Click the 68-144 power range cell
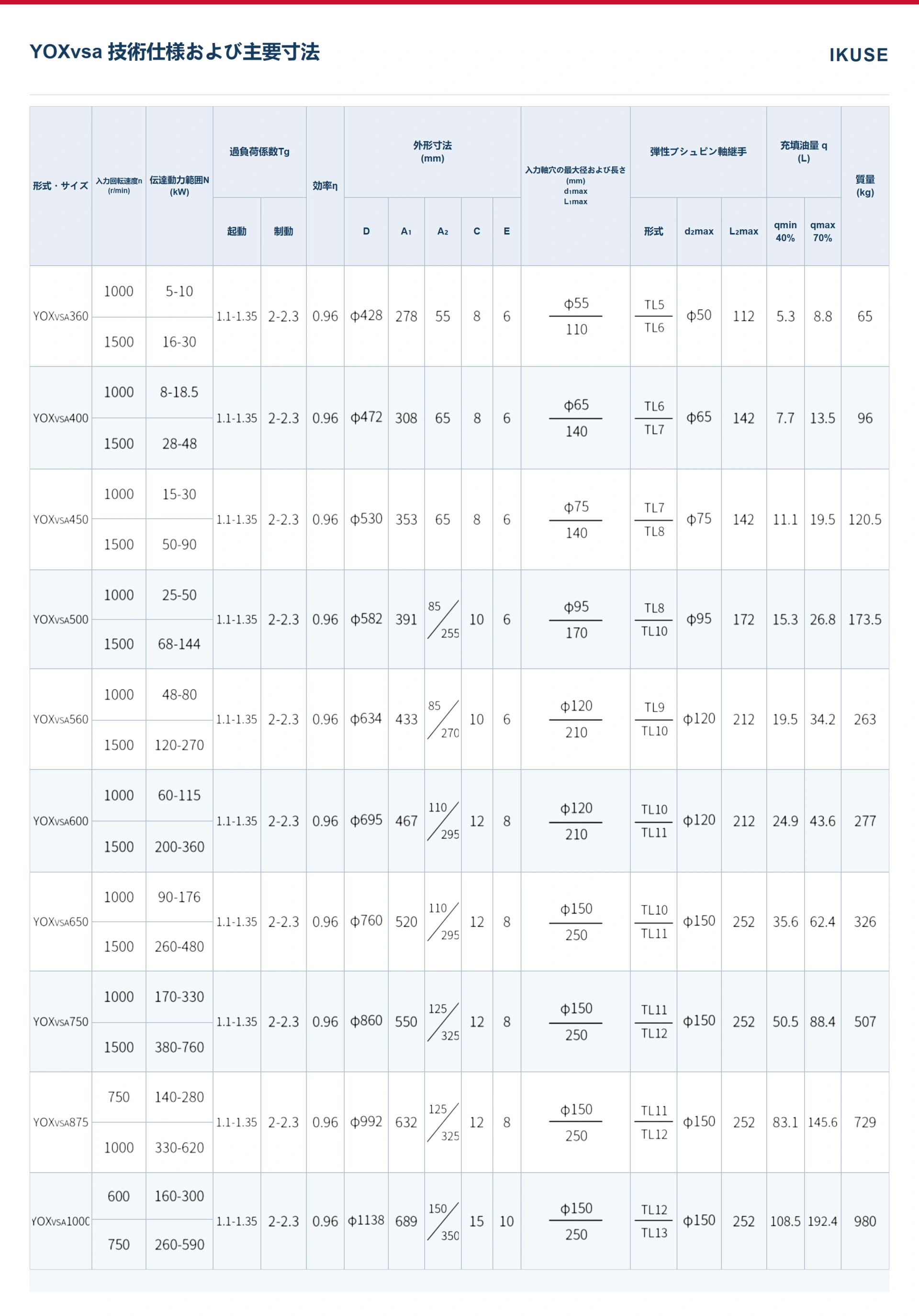Screen dimensions: 919x1316 tap(179, 644)
